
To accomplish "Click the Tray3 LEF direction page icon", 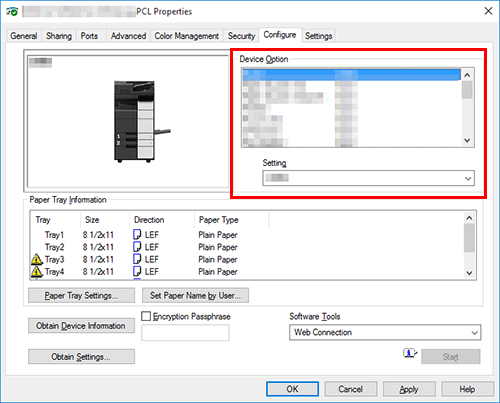I will [x=137, y=259].
